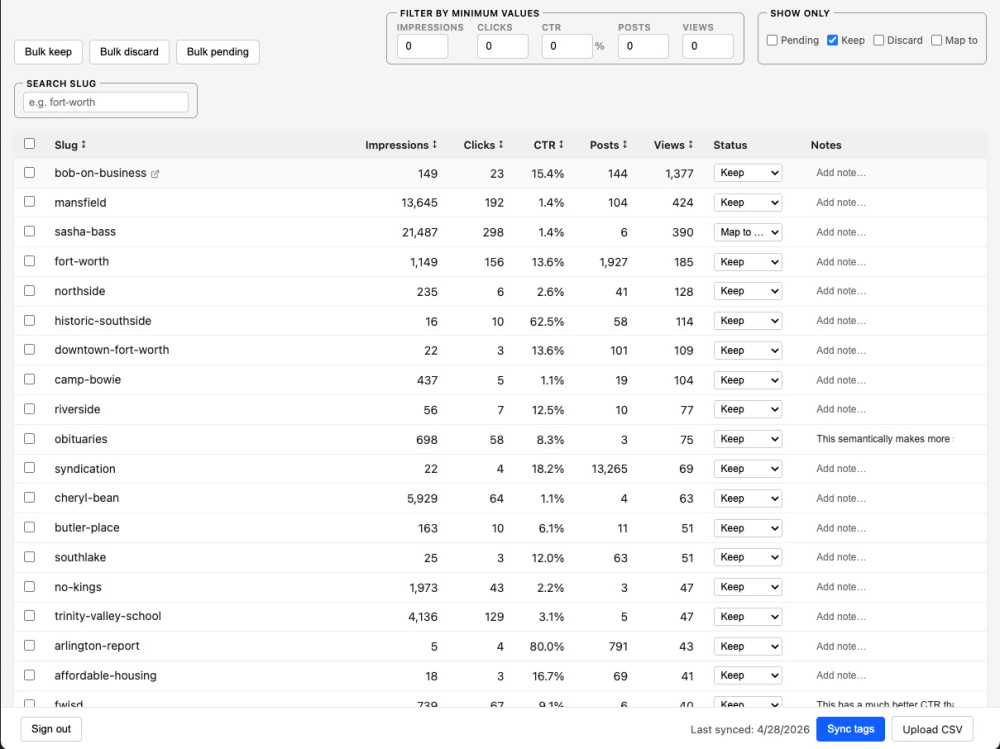Sort by Clicks column header
Screen dimensions: 1000x749
(x=483, y=145)
